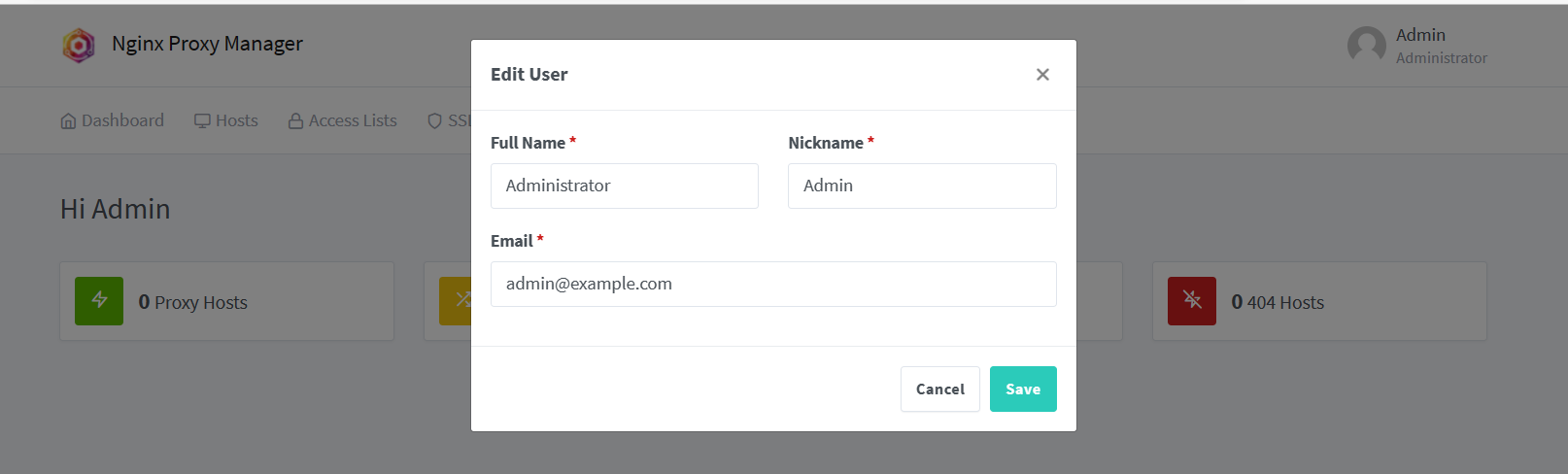Open the 0 Proxy Hosts card text
This screenshot has width=1568, height=474.
tap(193, 302)
